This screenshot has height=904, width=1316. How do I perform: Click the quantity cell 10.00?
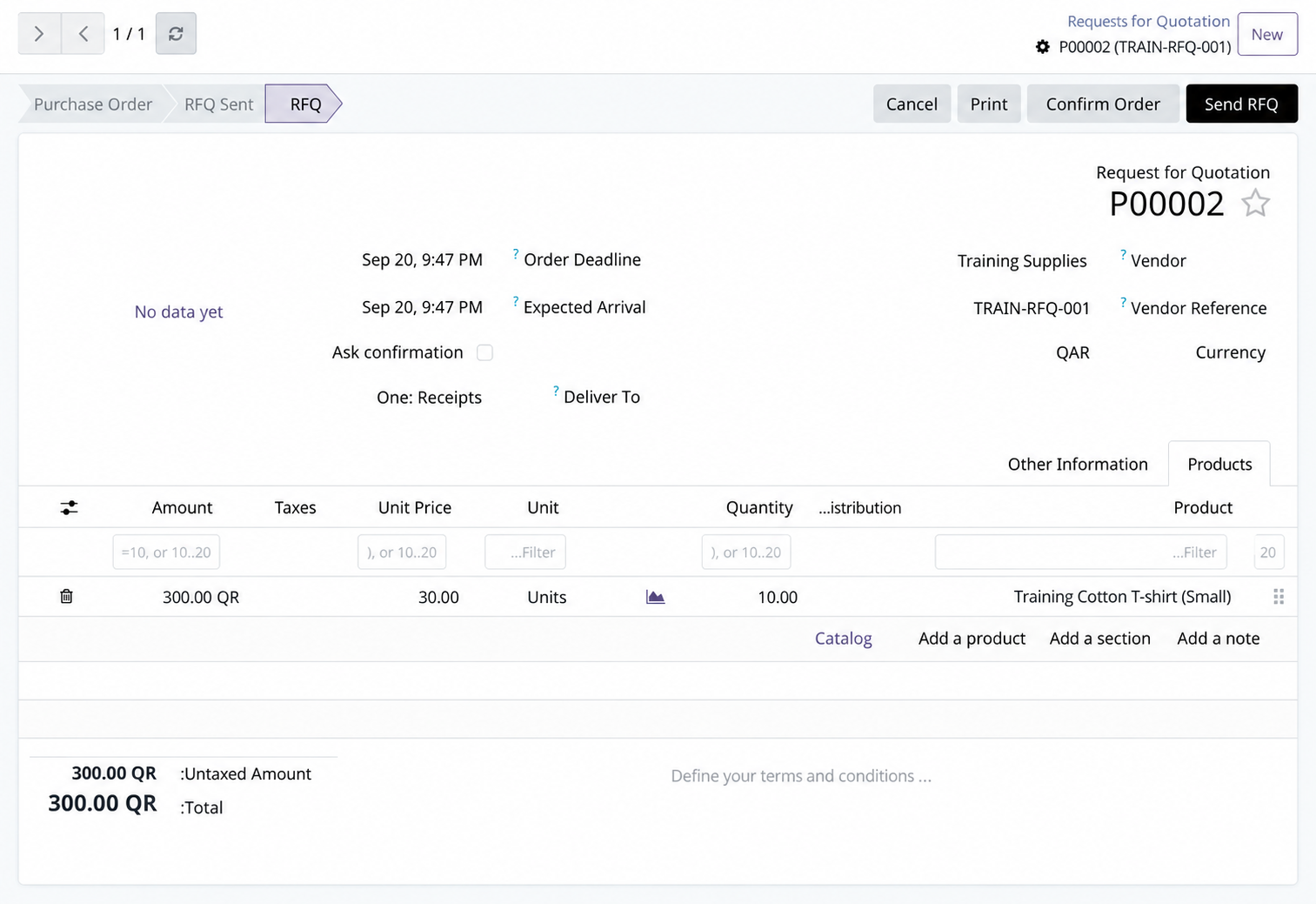click(x=777, y=598)
